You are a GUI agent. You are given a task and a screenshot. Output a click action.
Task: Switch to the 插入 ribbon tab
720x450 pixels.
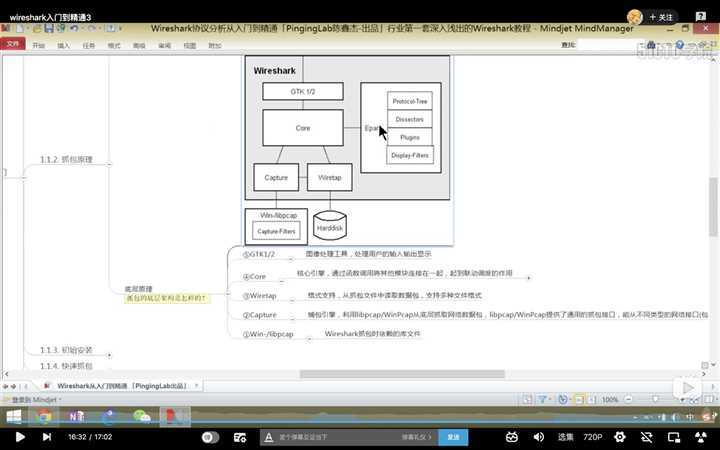point(63,45)
